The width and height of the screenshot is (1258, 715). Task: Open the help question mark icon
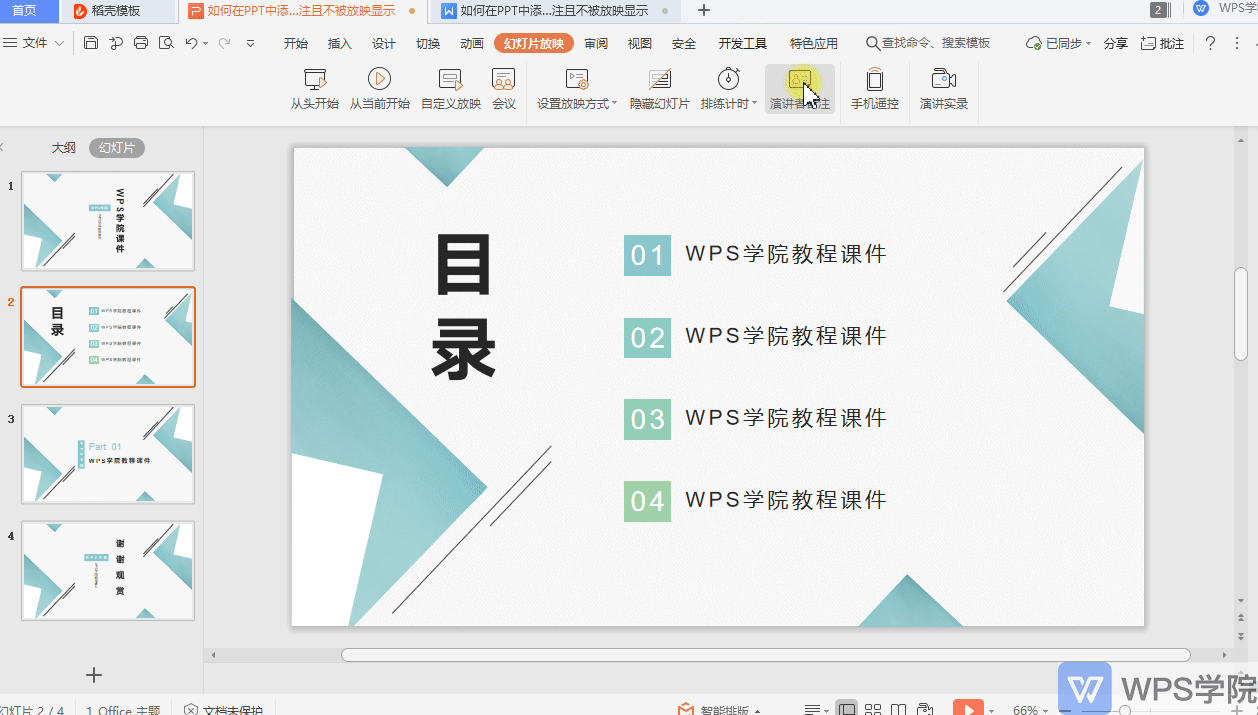pyautogui.click(x=1210, y=43)
